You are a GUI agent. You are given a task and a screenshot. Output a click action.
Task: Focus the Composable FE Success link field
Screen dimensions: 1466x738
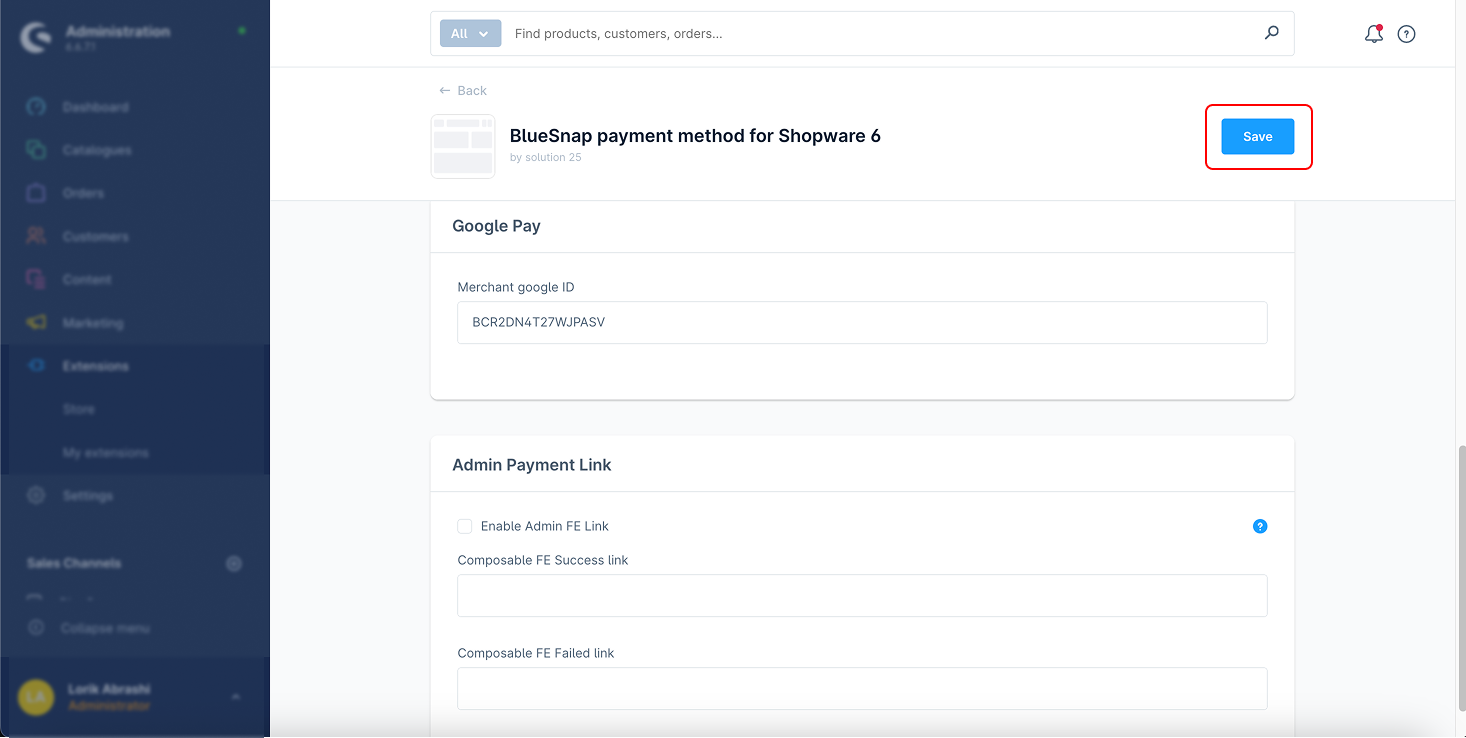click(861, 596)
